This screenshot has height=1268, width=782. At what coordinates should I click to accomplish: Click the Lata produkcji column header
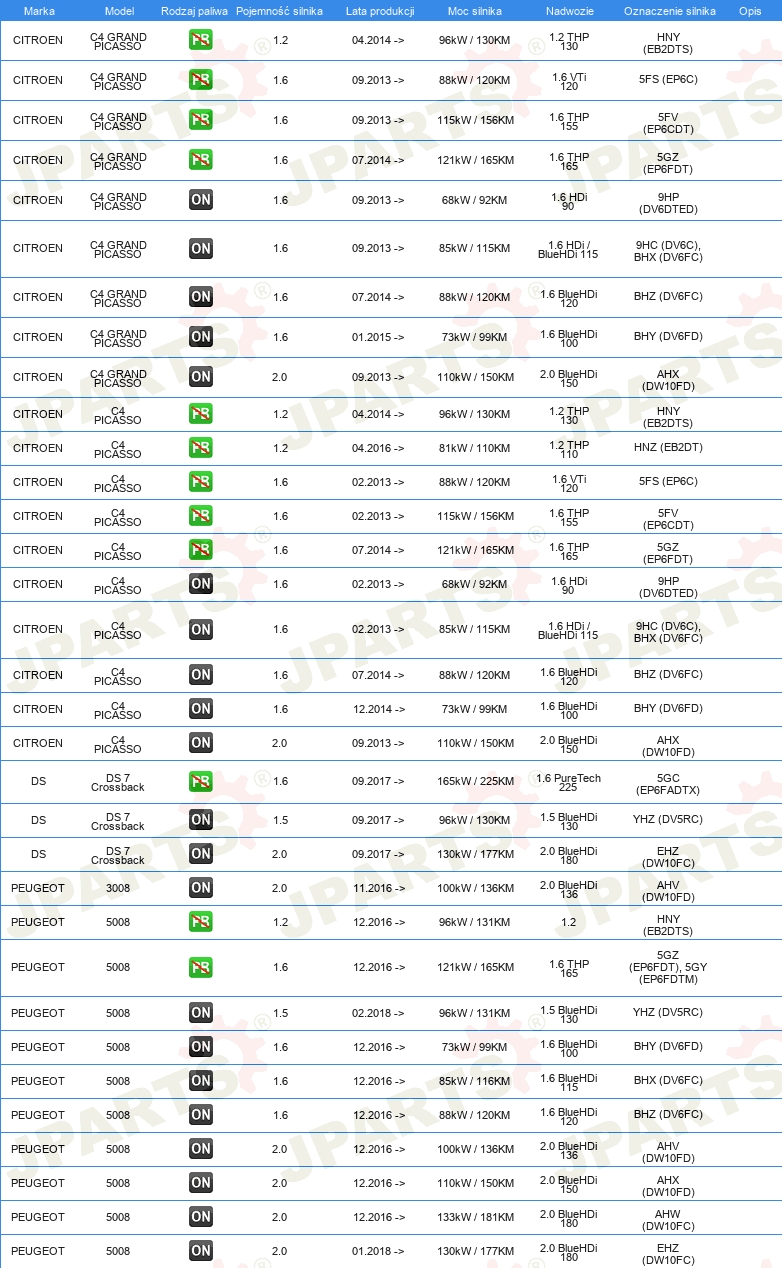click(380, 10)
